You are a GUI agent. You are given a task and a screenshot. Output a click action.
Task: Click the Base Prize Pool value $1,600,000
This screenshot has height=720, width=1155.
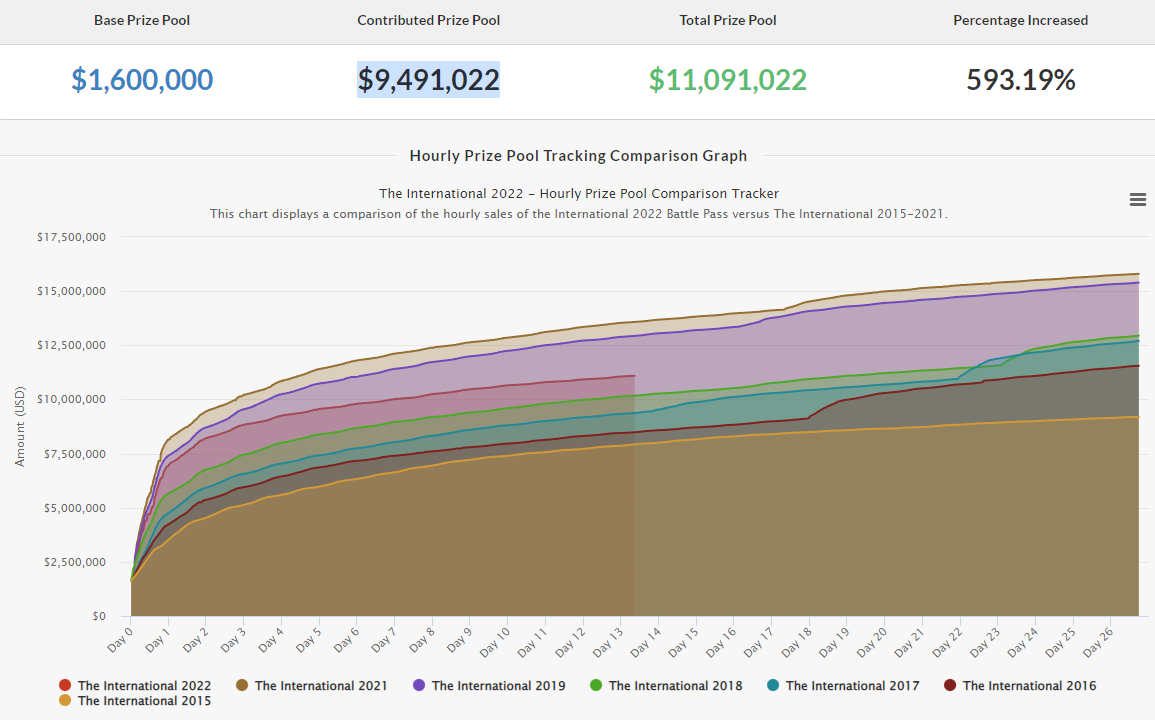142,80
